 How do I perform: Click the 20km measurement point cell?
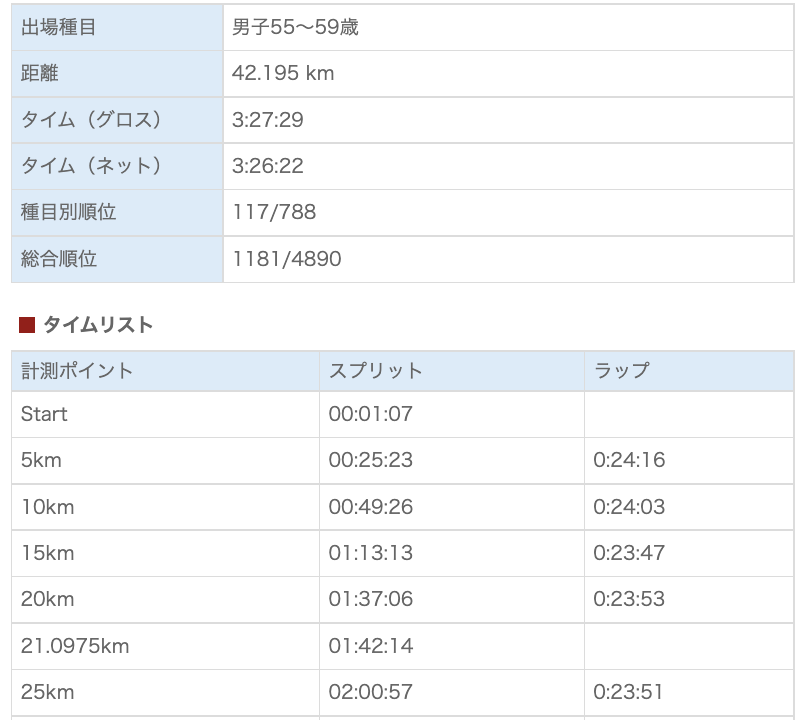click(47, 599)
